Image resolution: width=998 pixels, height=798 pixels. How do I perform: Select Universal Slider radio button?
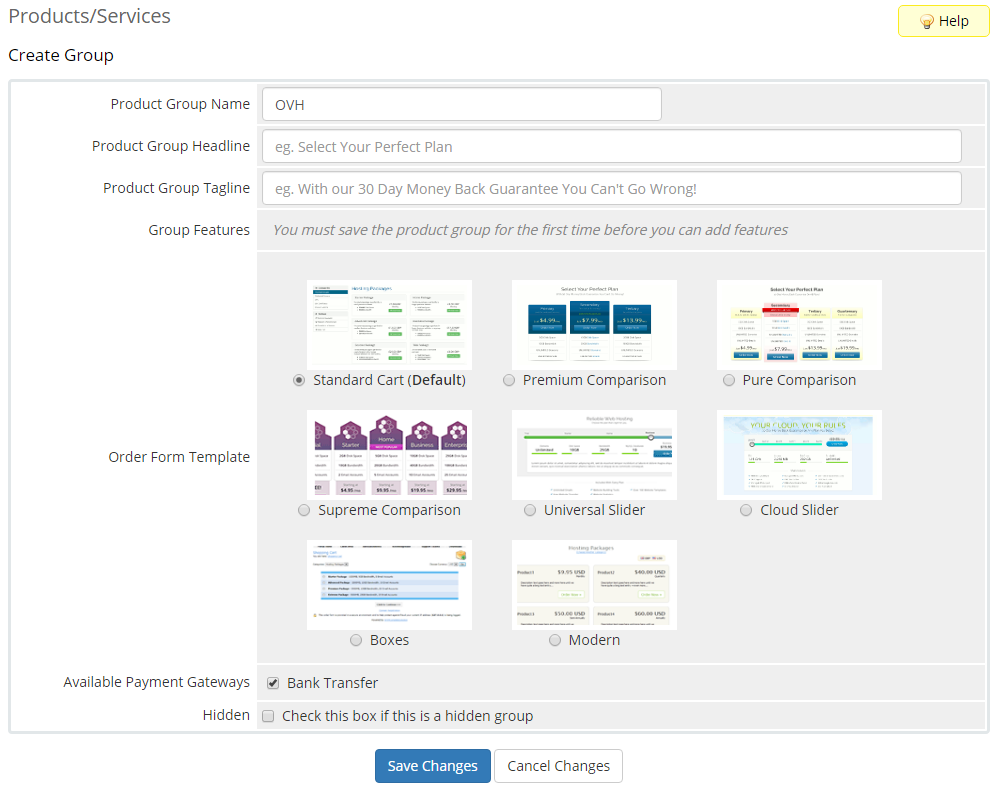(x=530, y=510)
